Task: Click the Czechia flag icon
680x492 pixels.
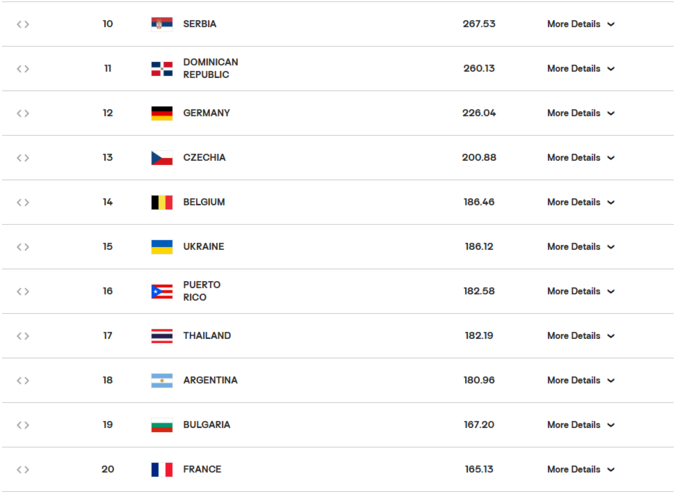Action: point(162,158)
